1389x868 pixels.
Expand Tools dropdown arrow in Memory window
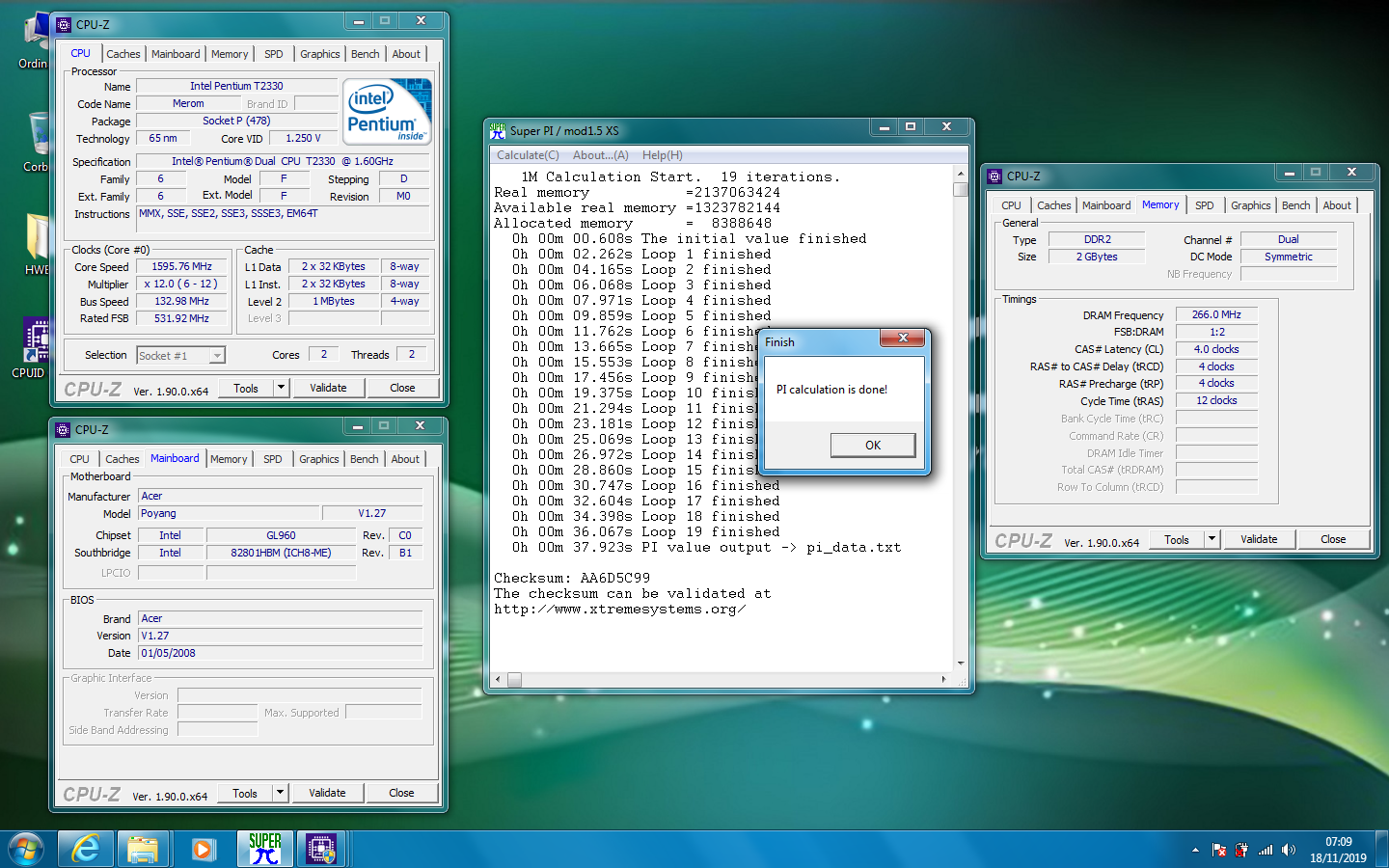click(1212, 539)
